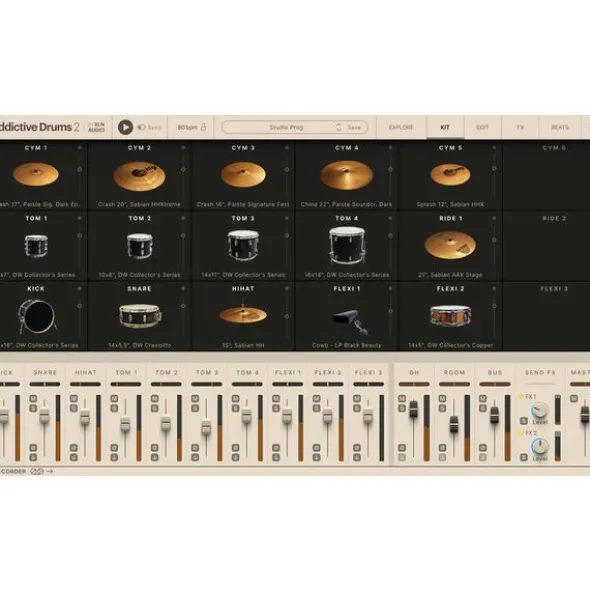Click the 'Cowb - LP Black Beauty' description

point(347,345)
